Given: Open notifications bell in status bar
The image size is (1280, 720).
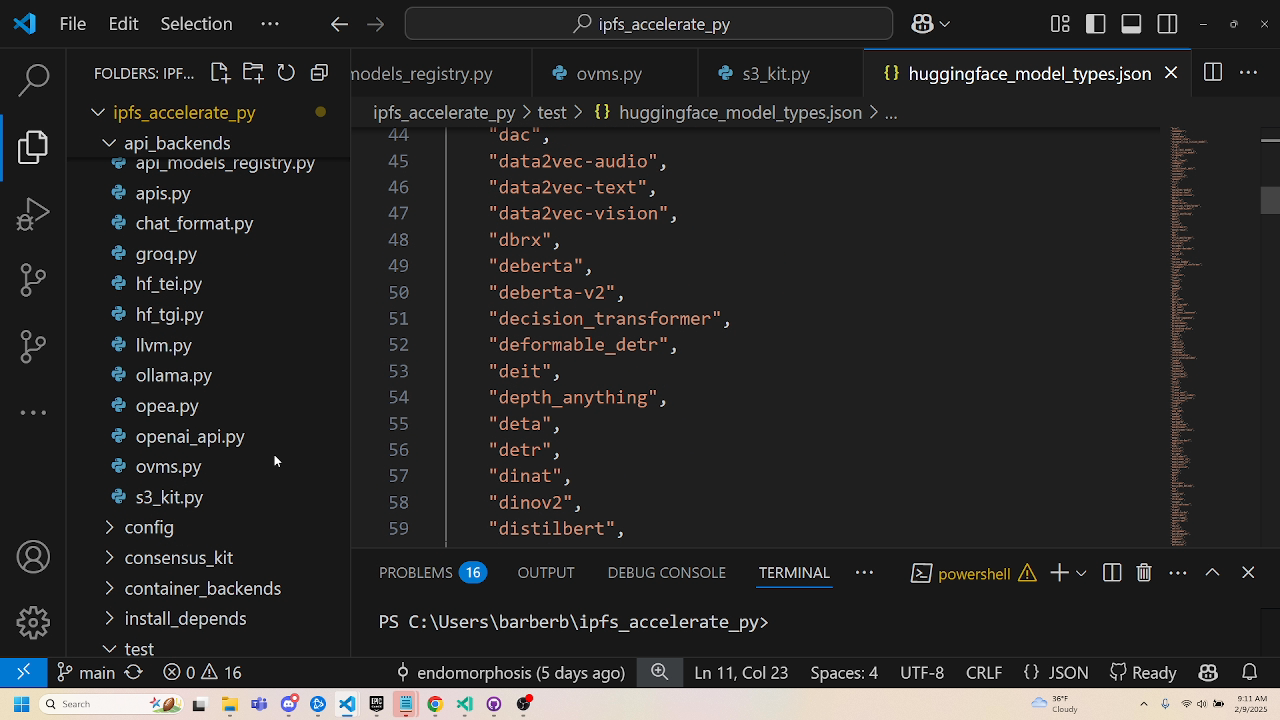Looking at the screenshot, I should pos(1249,673).
